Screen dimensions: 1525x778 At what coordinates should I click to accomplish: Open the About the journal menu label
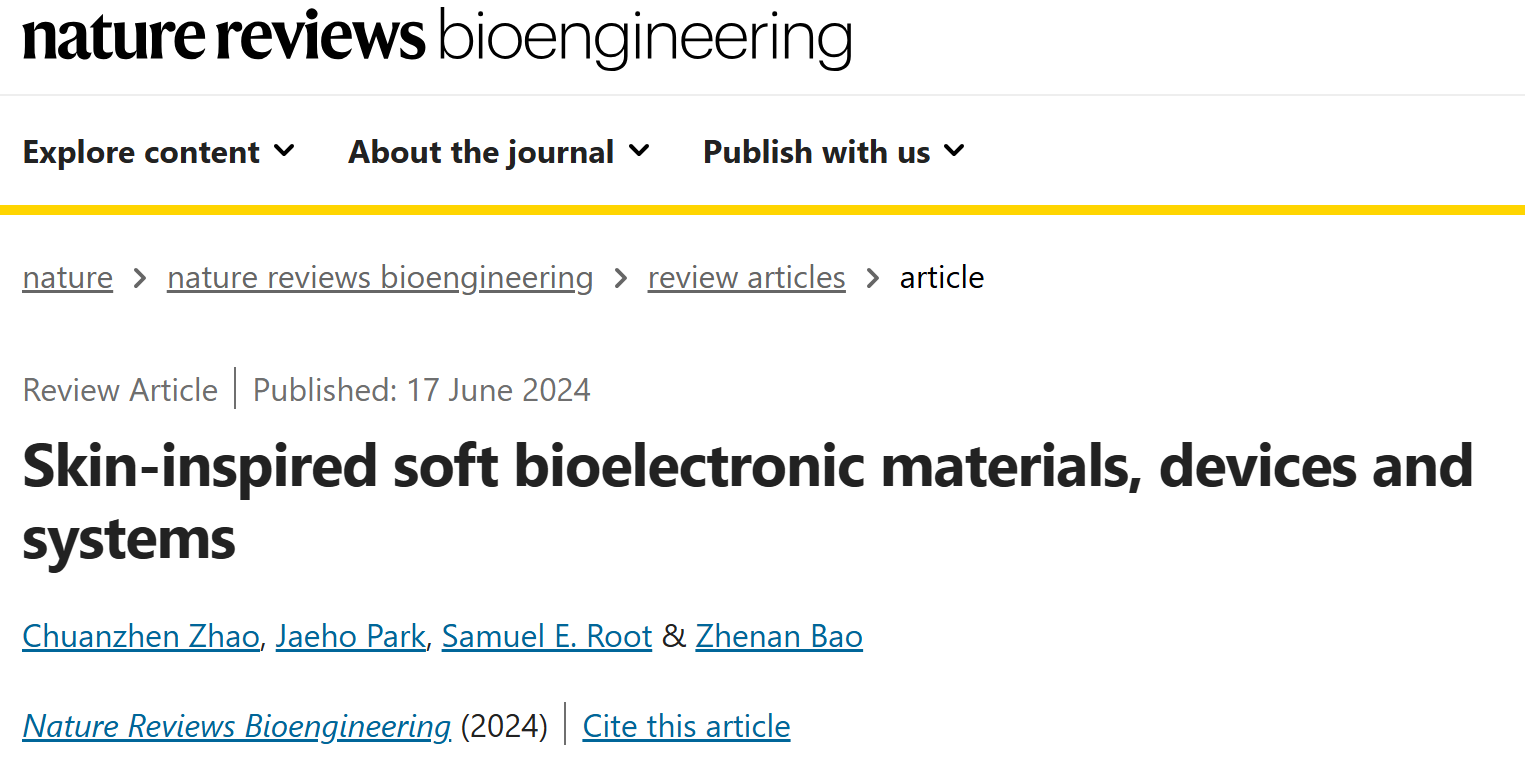click(481, 152)
